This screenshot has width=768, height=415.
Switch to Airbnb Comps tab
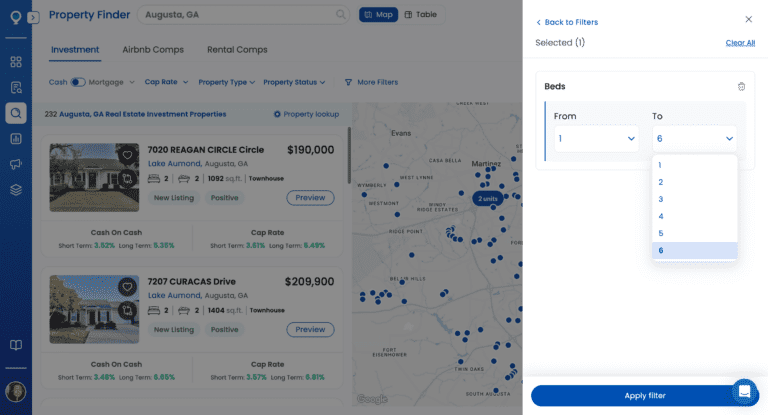153,49
